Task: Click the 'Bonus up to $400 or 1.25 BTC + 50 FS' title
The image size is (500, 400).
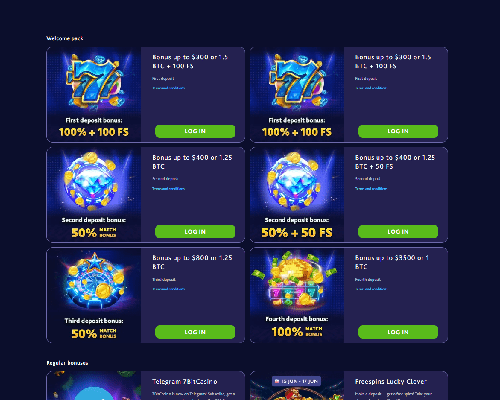Action: pos(395,162)
